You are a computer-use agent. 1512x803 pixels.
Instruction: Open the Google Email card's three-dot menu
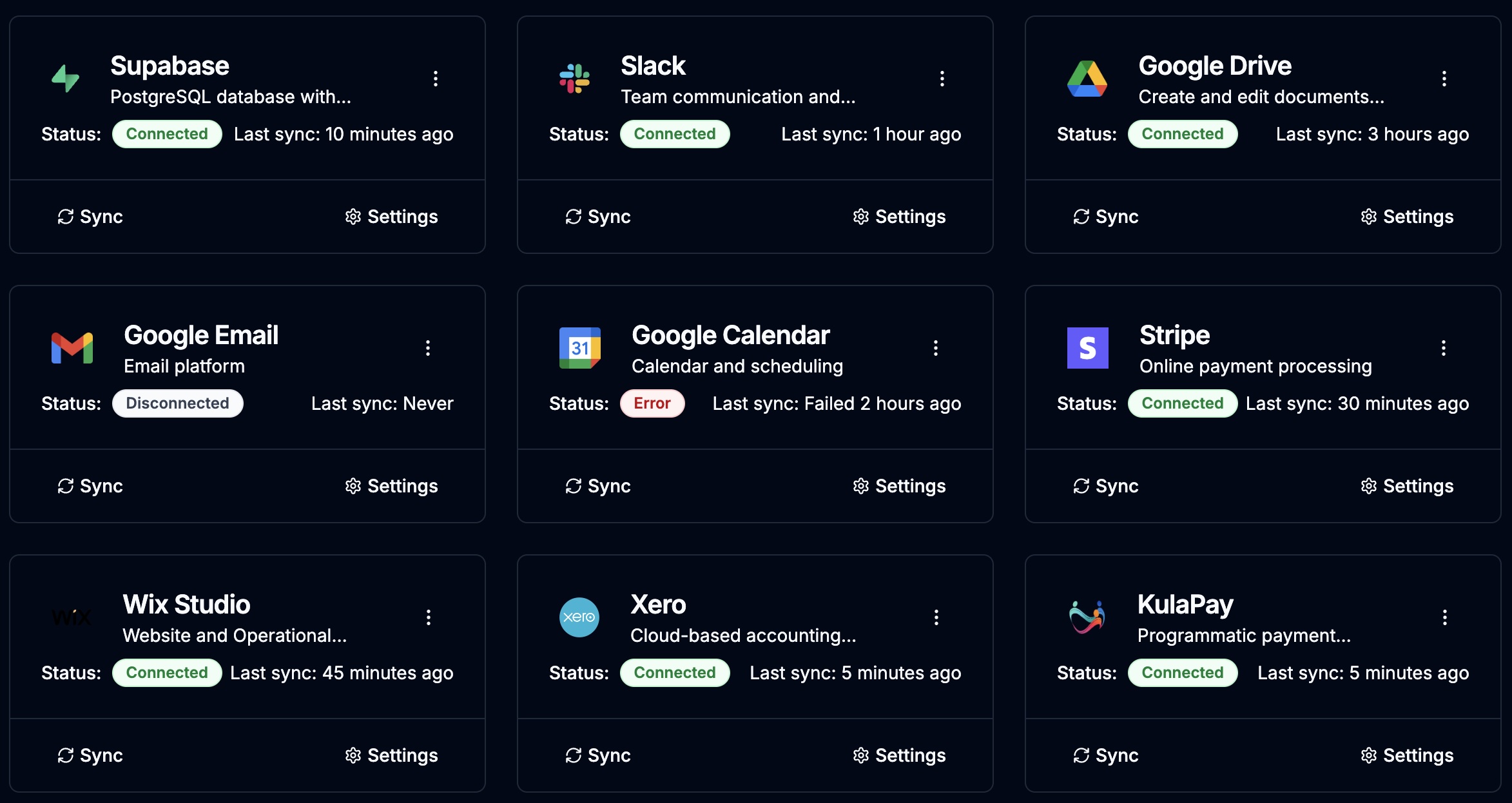tap(428, 348)
